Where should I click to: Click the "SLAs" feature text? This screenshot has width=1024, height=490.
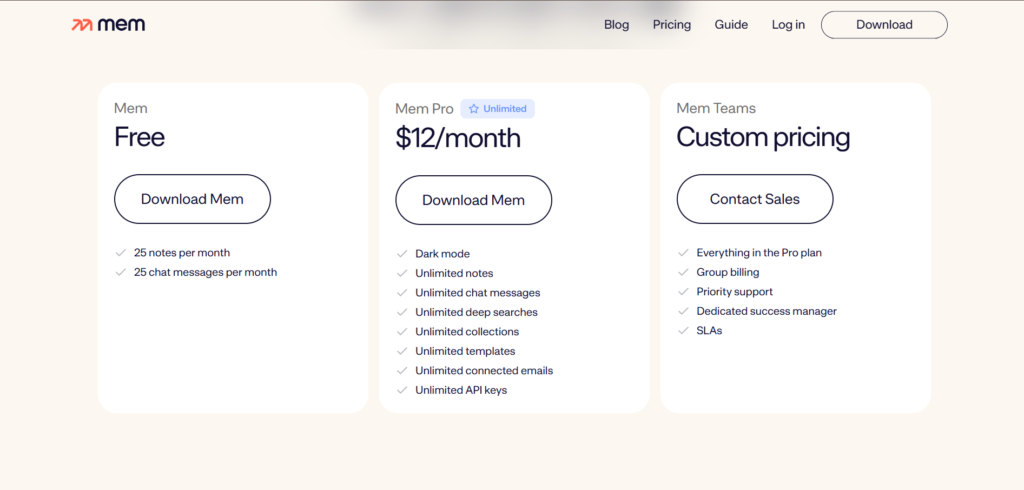(x=709, y=331)
